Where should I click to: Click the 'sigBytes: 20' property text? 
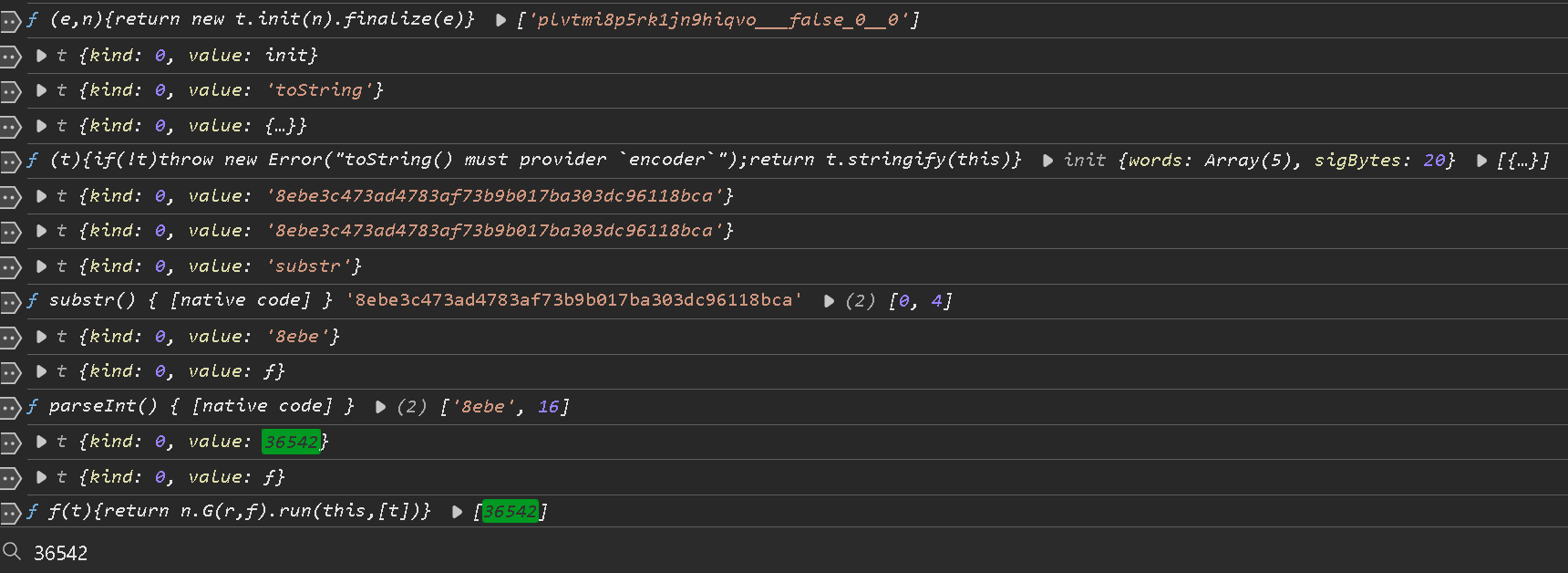(1379, 160)
